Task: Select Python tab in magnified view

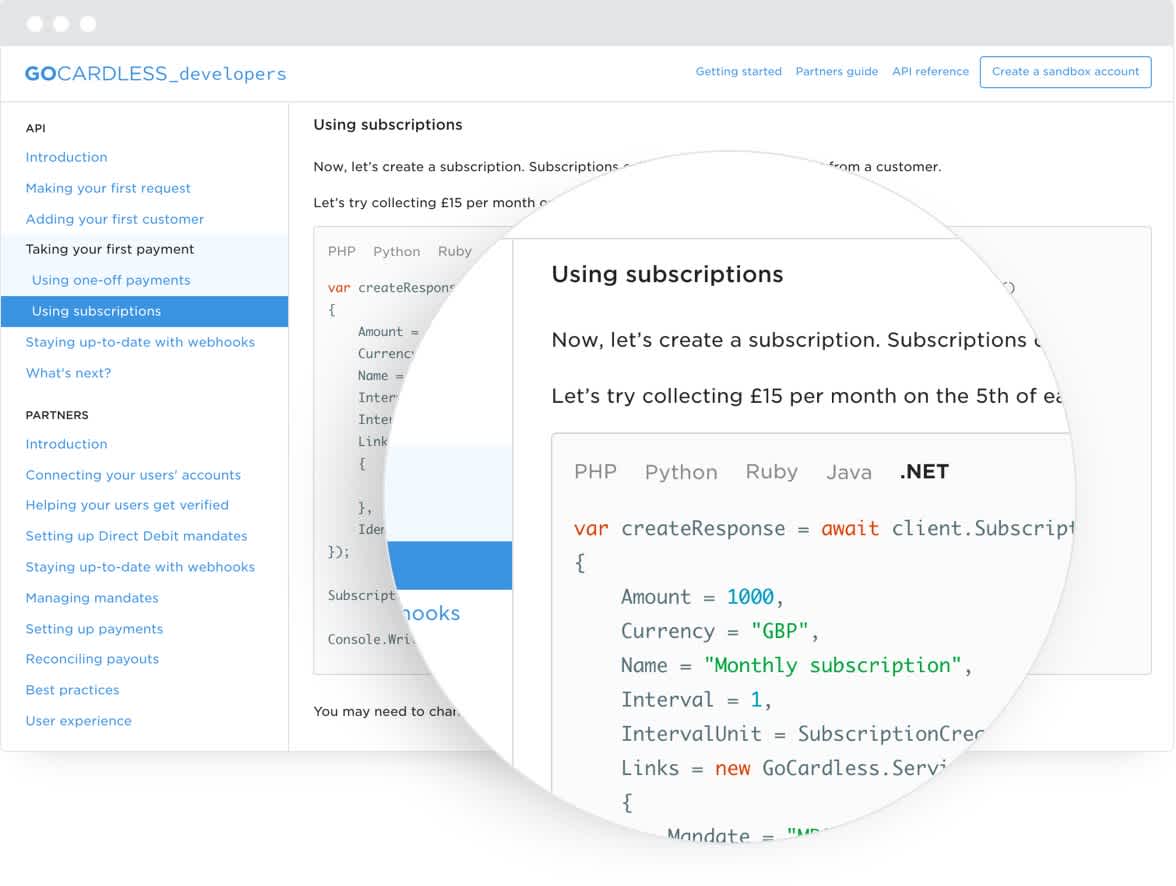Action: [x=681, y=472]
